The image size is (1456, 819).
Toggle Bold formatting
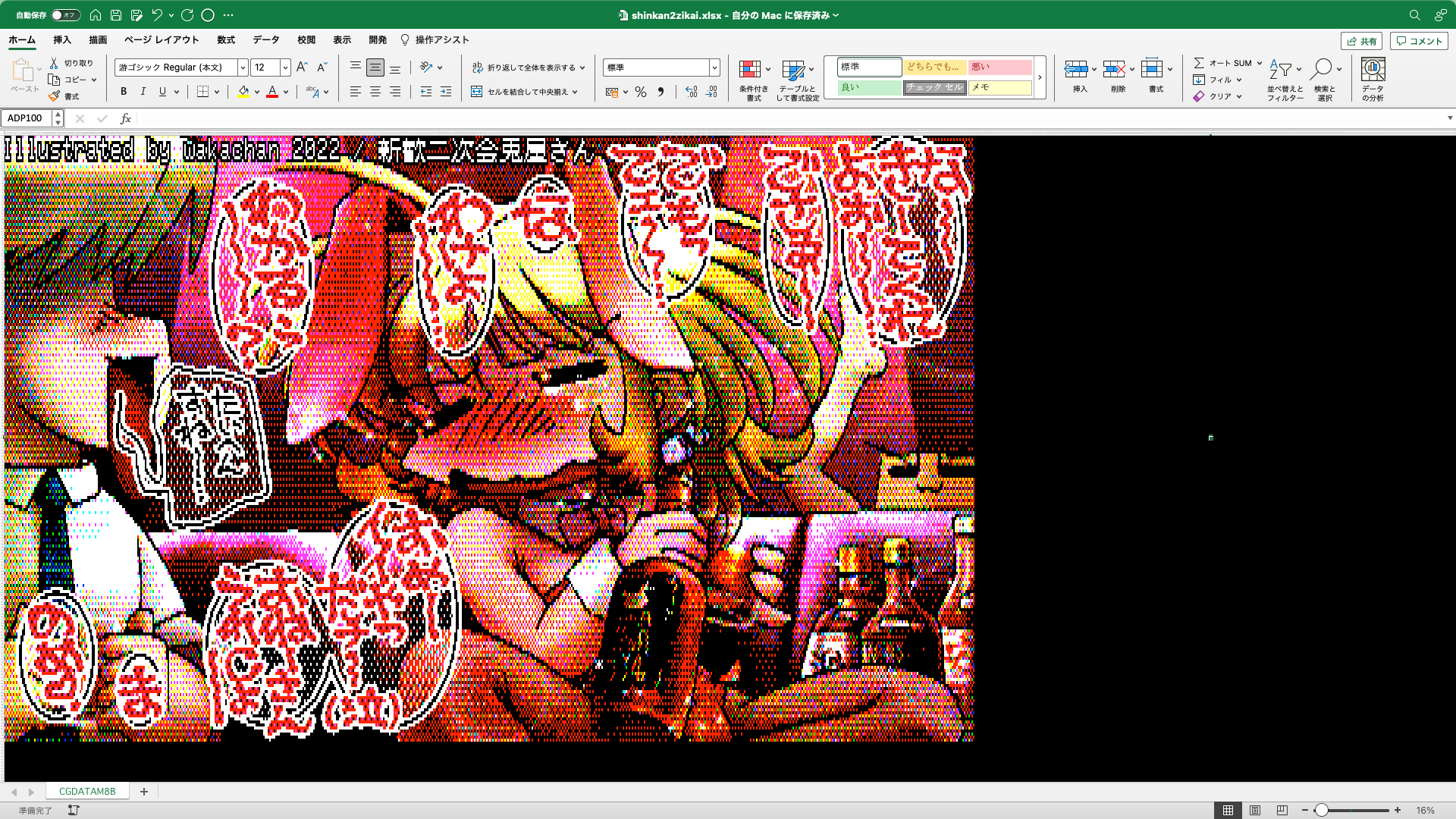[124, 92]
